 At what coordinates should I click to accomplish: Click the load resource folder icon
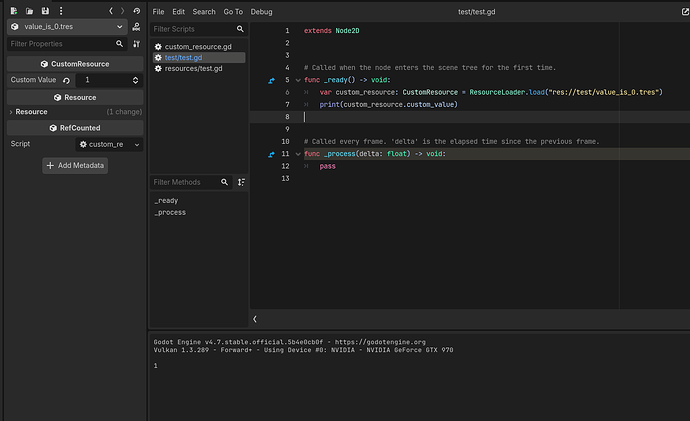[x=29, y=11]
